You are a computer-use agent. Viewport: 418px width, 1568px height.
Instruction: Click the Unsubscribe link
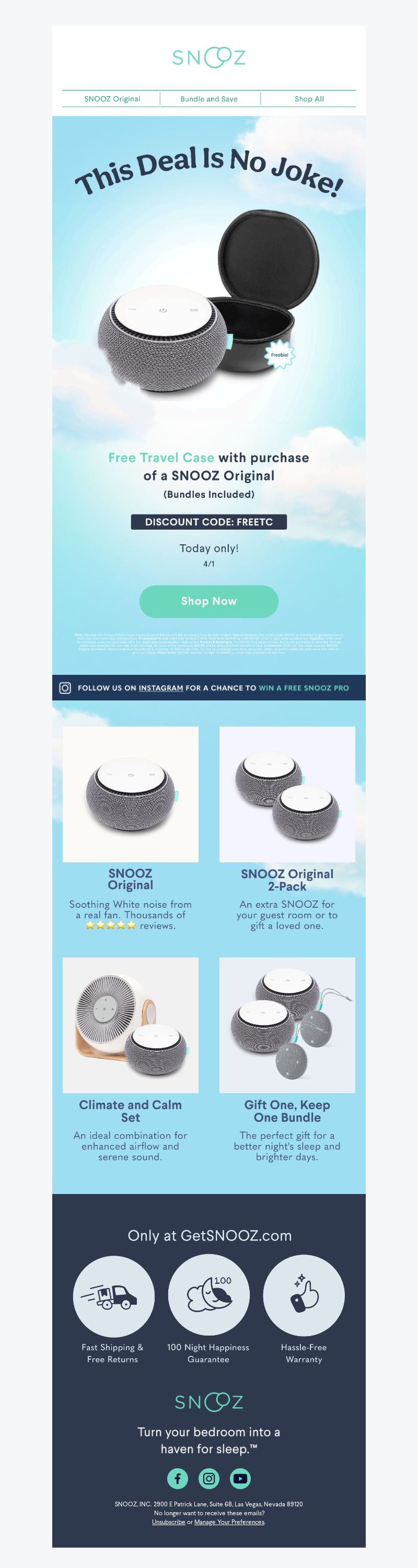[x=168, y=1522]
